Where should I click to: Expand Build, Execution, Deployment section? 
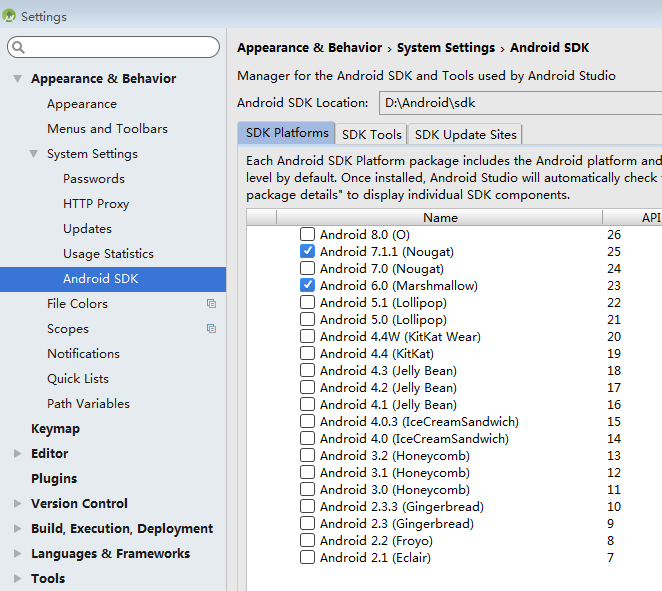[17, 529]
